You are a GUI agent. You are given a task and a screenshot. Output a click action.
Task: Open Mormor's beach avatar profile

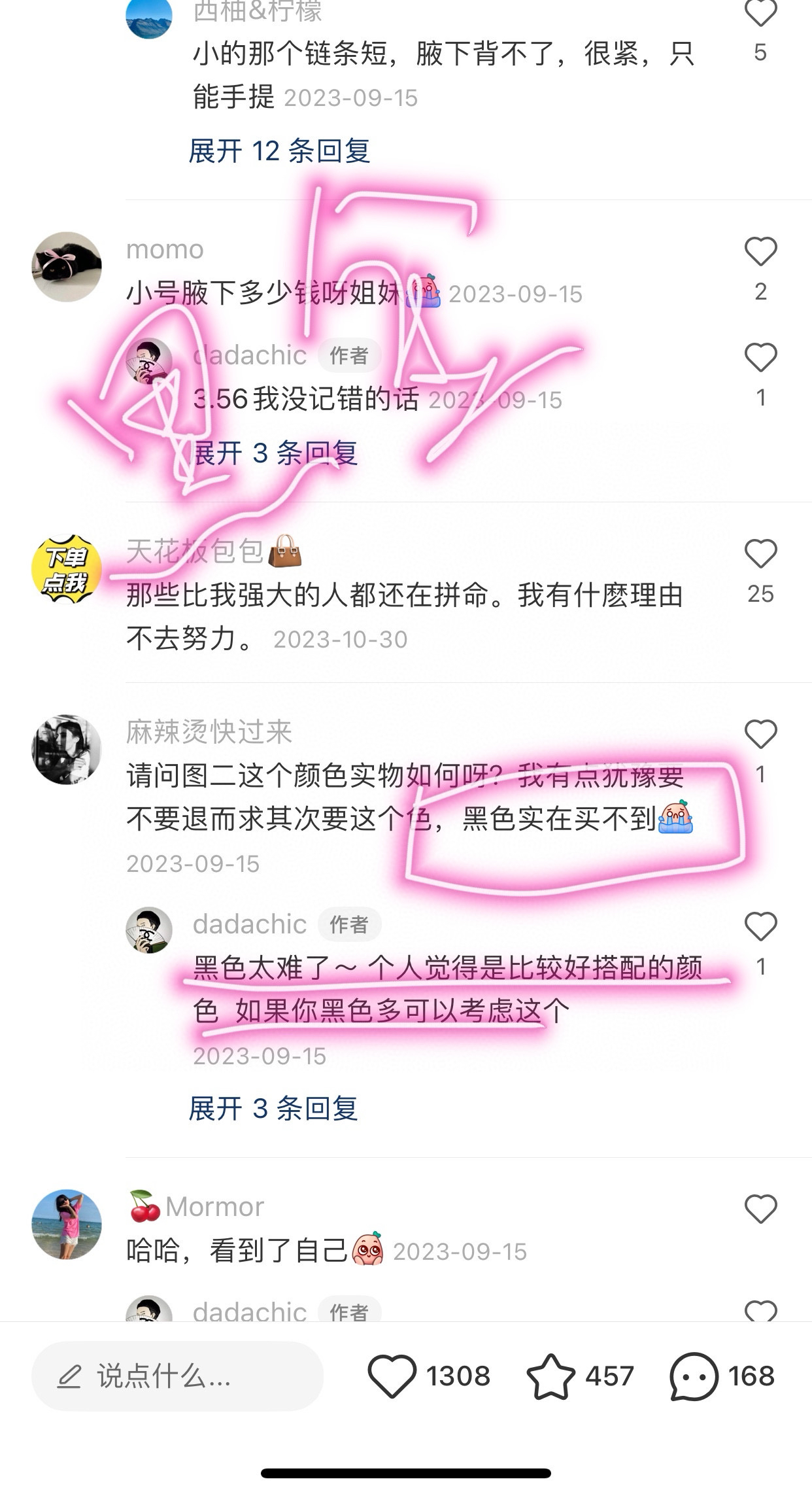click(67, 1225)
